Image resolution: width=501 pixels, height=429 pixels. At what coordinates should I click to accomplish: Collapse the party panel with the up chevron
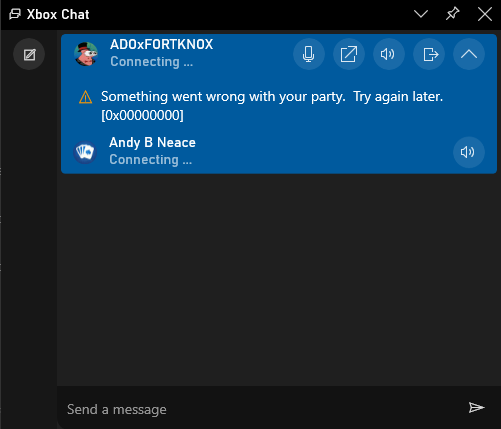point(469,54)
